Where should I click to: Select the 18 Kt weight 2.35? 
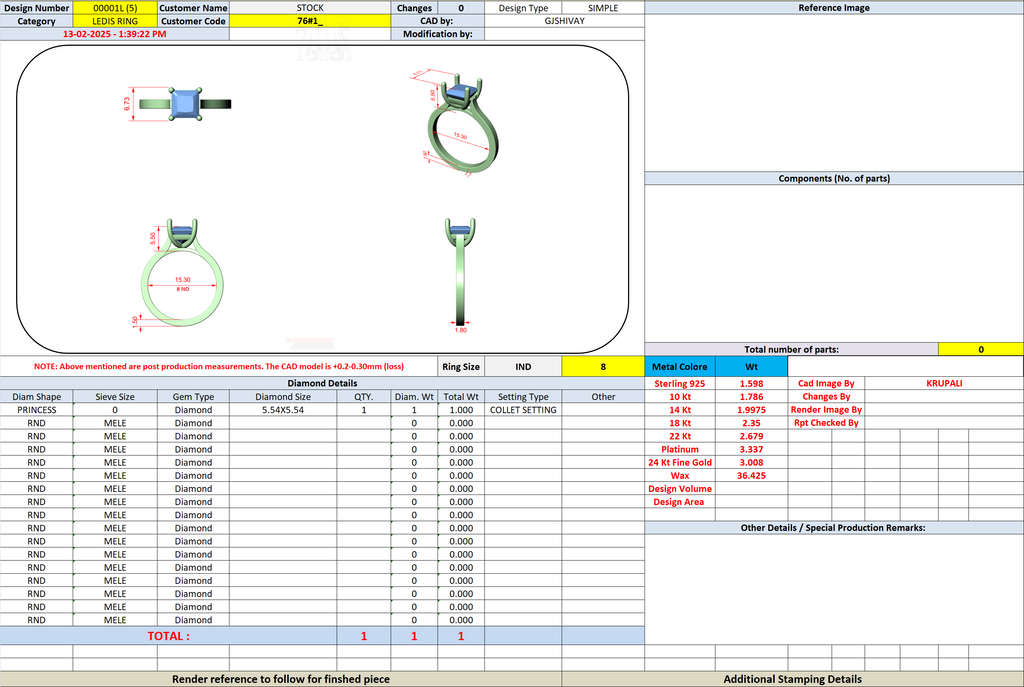coord(752,423)
